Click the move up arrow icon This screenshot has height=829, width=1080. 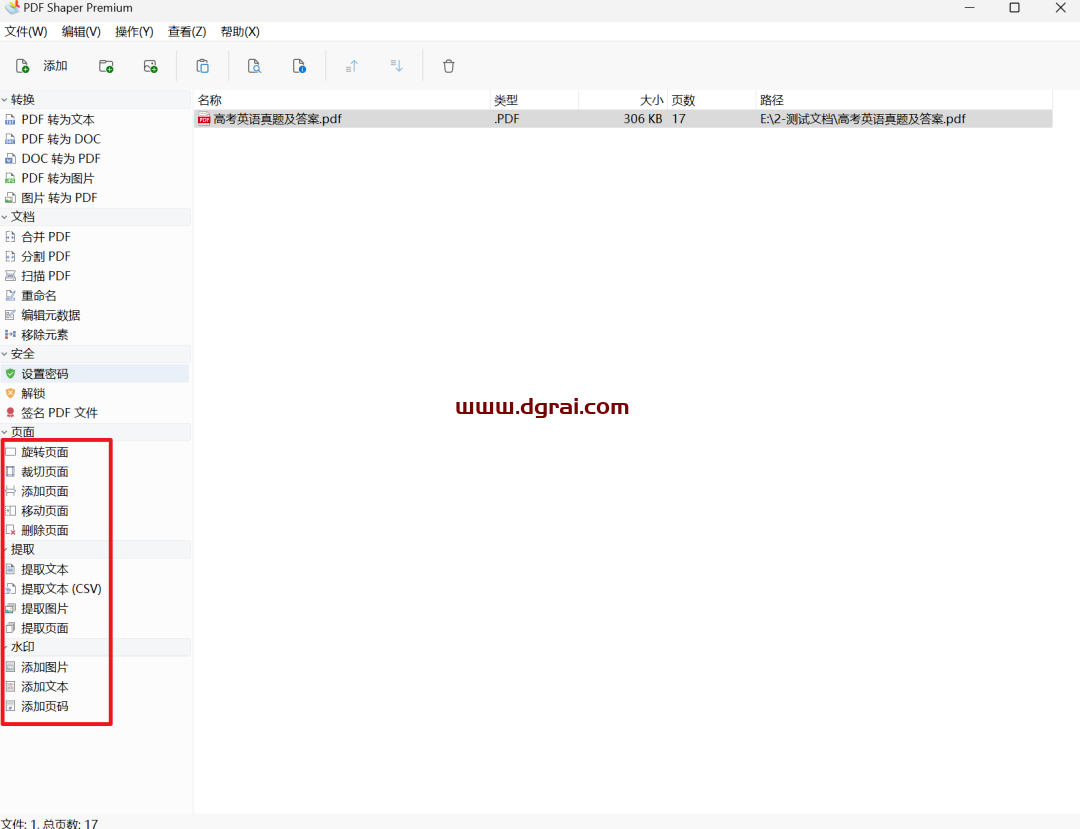[x=352, y=66]
